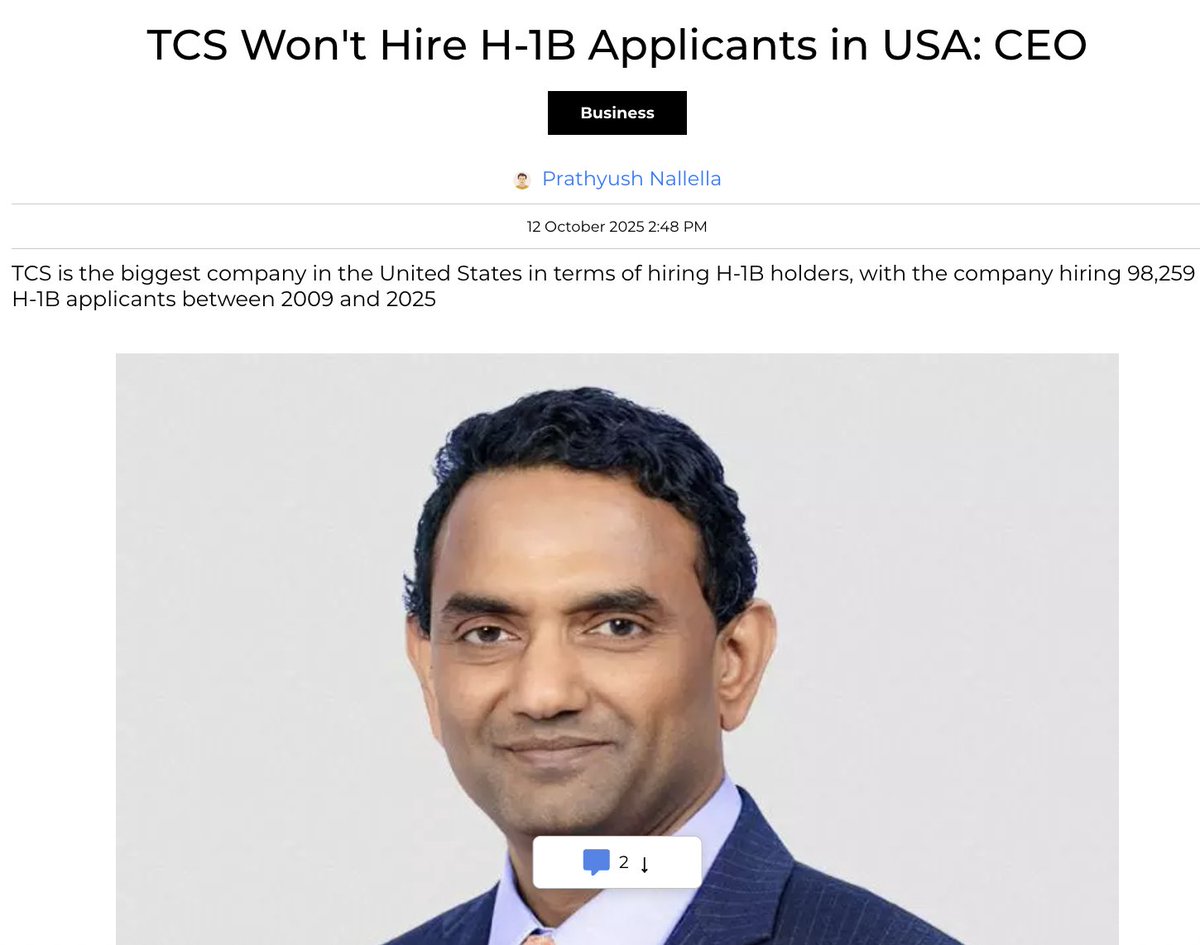Viewport: 1200px width, 945px height.
Task: Click the down arrow beside comment count
Action: tap(644, 864)
